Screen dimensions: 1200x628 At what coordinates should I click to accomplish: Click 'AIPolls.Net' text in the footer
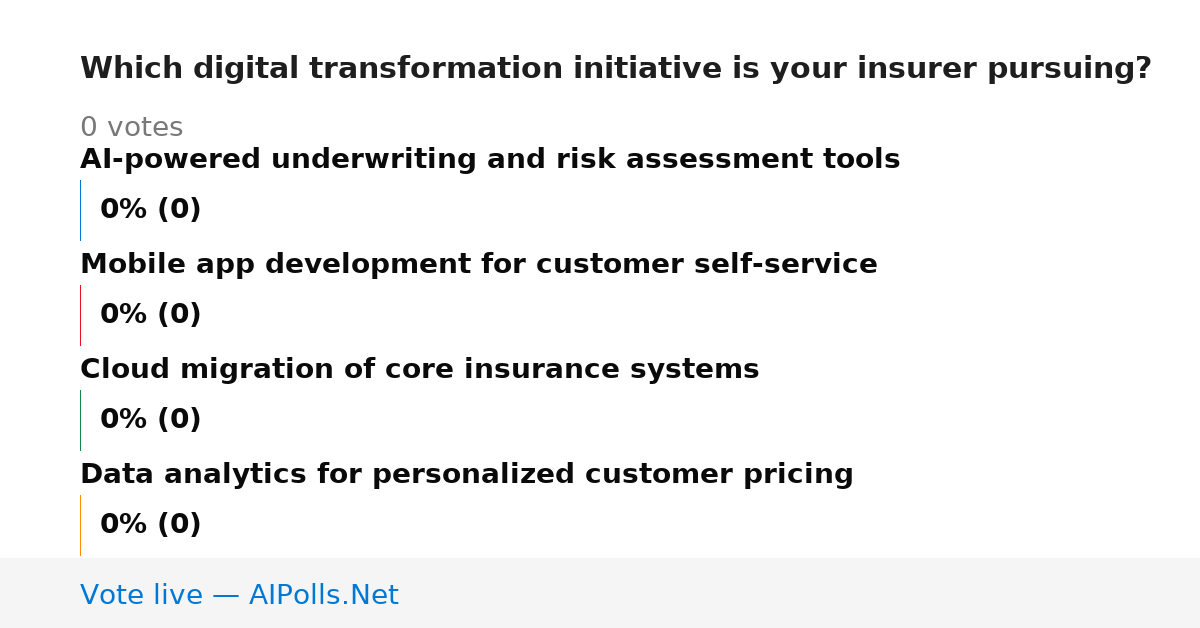[x=323, y=596]
